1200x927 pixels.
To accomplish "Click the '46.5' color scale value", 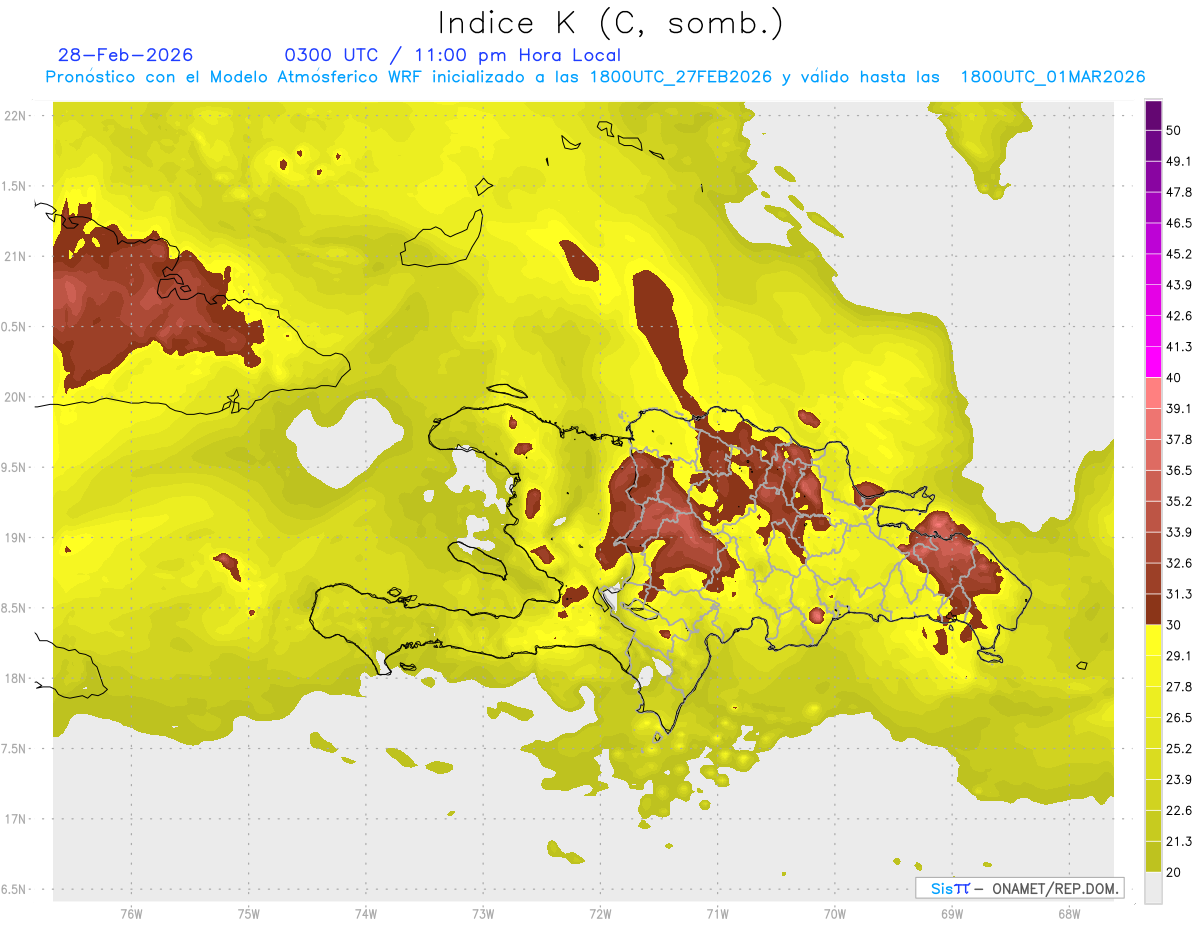I will click(x=1179, y=223).
